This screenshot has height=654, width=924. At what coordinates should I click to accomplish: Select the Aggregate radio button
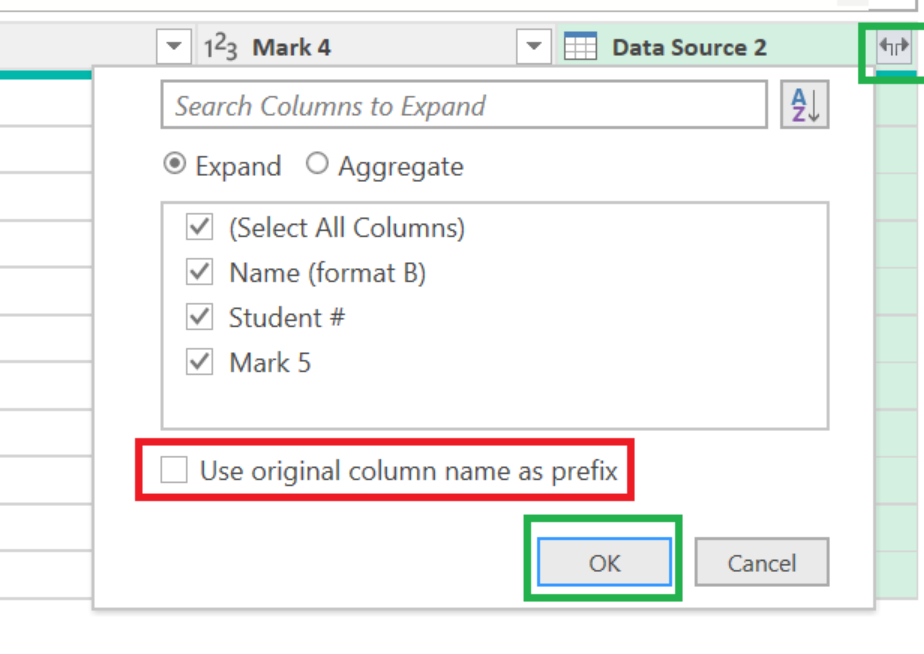[317, 164]
